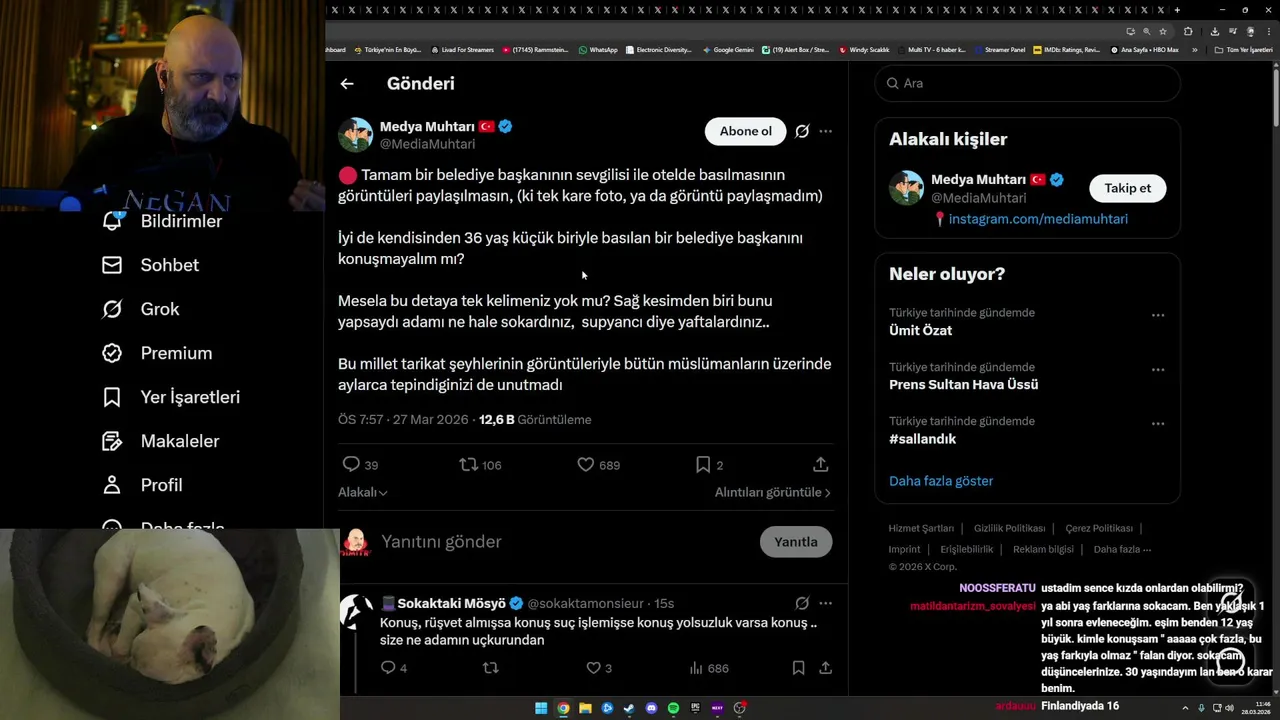Click Daha fazla göster link

point(941,481)
